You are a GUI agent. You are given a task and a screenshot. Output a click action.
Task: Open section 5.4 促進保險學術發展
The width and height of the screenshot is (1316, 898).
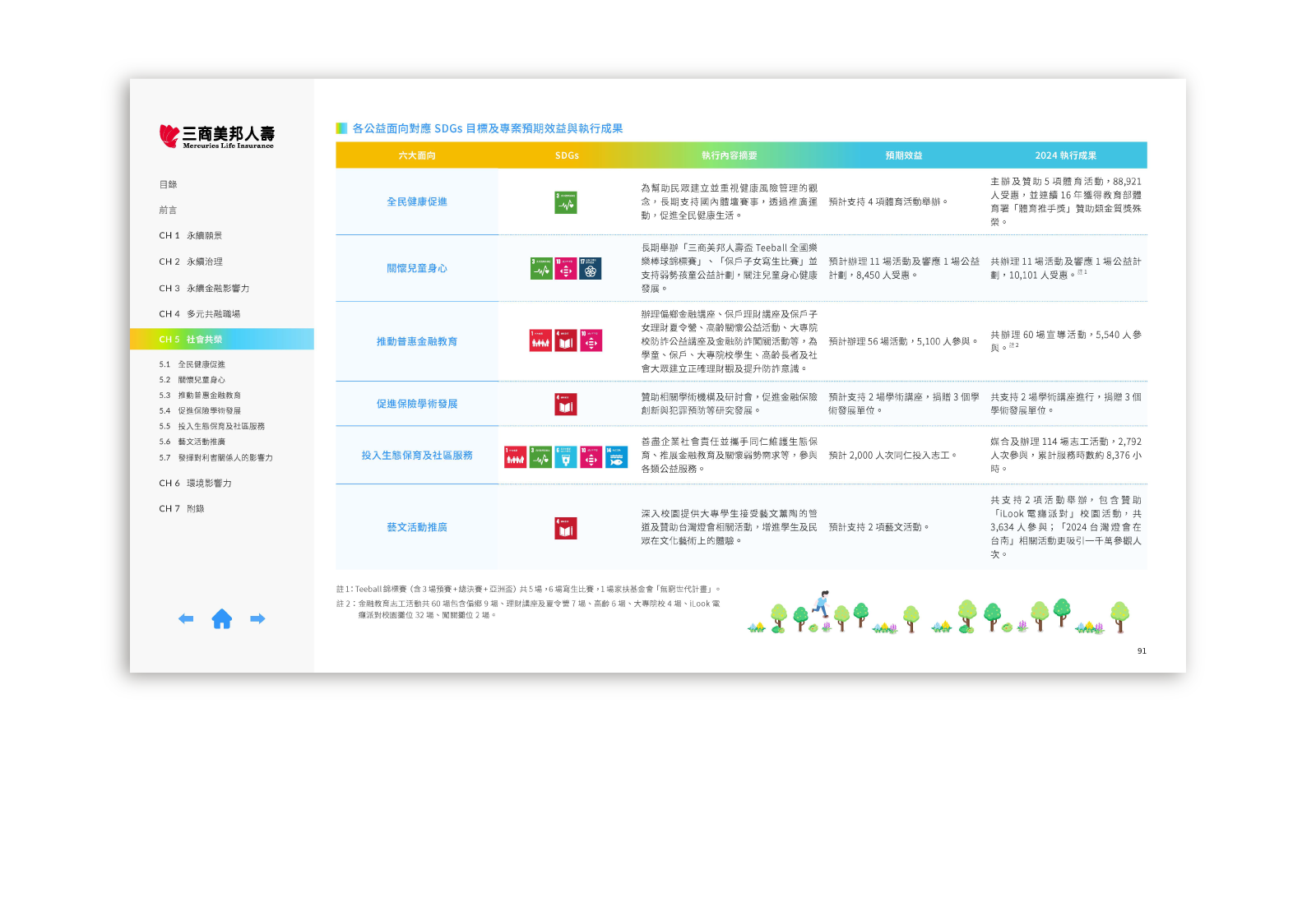point(200,411)
